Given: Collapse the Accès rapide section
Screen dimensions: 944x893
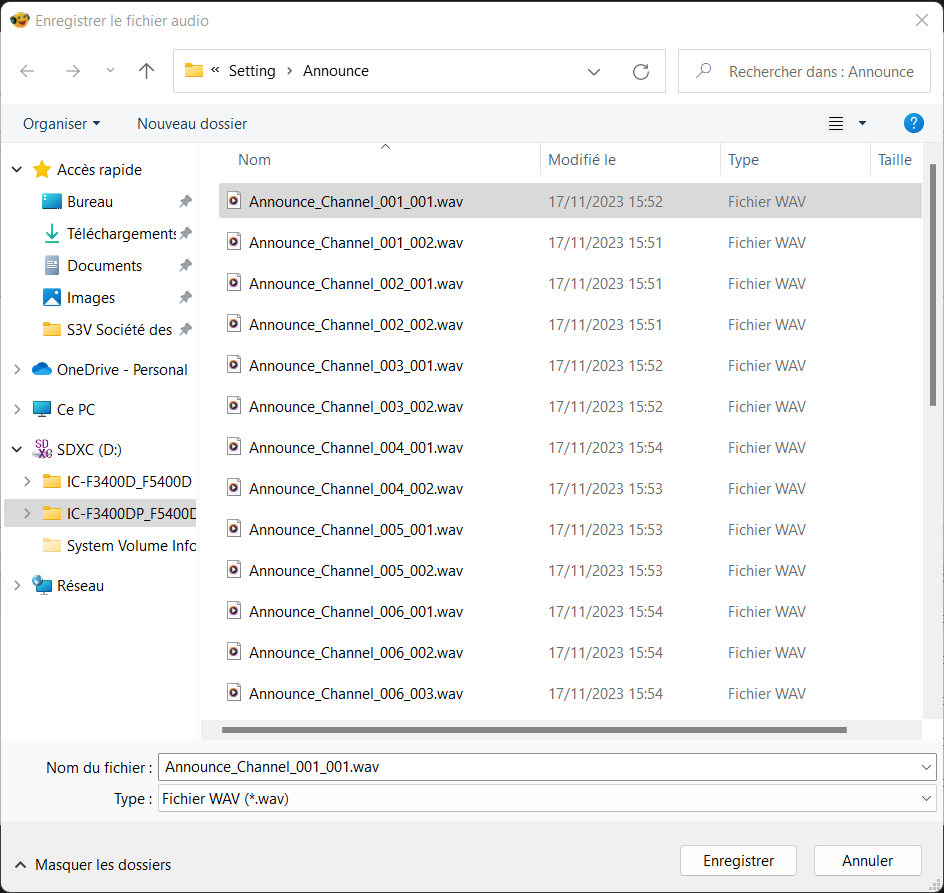Looking at the screenshot, I should point(16,170).
